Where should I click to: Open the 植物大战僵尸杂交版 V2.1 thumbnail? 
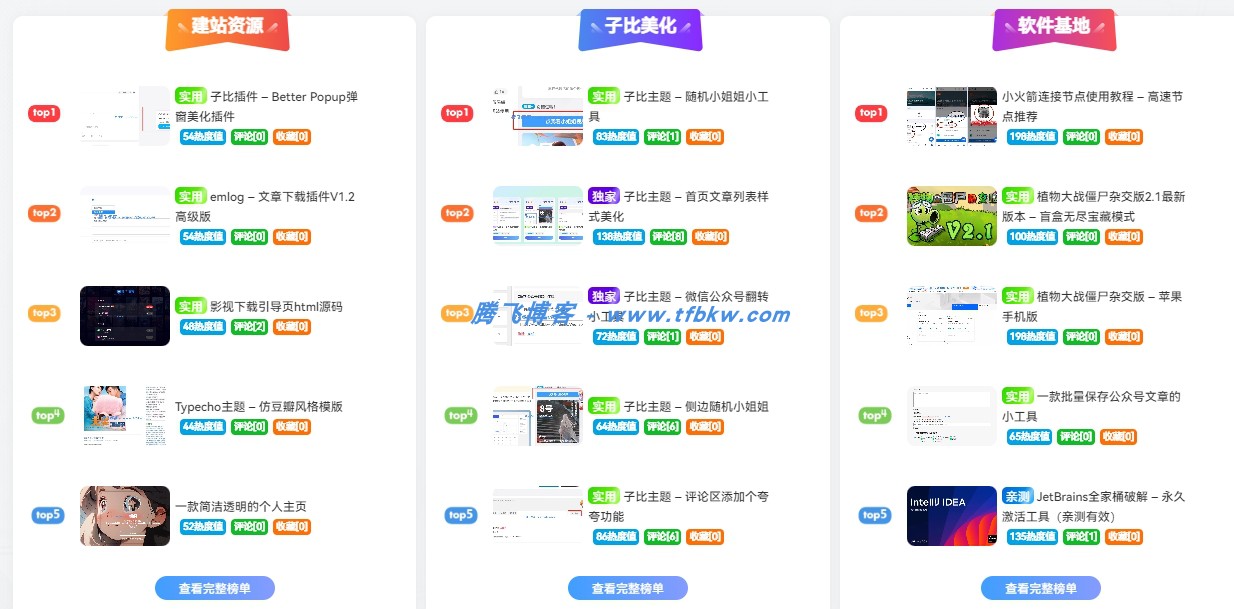pyautogui.click(x=951, y=215)
